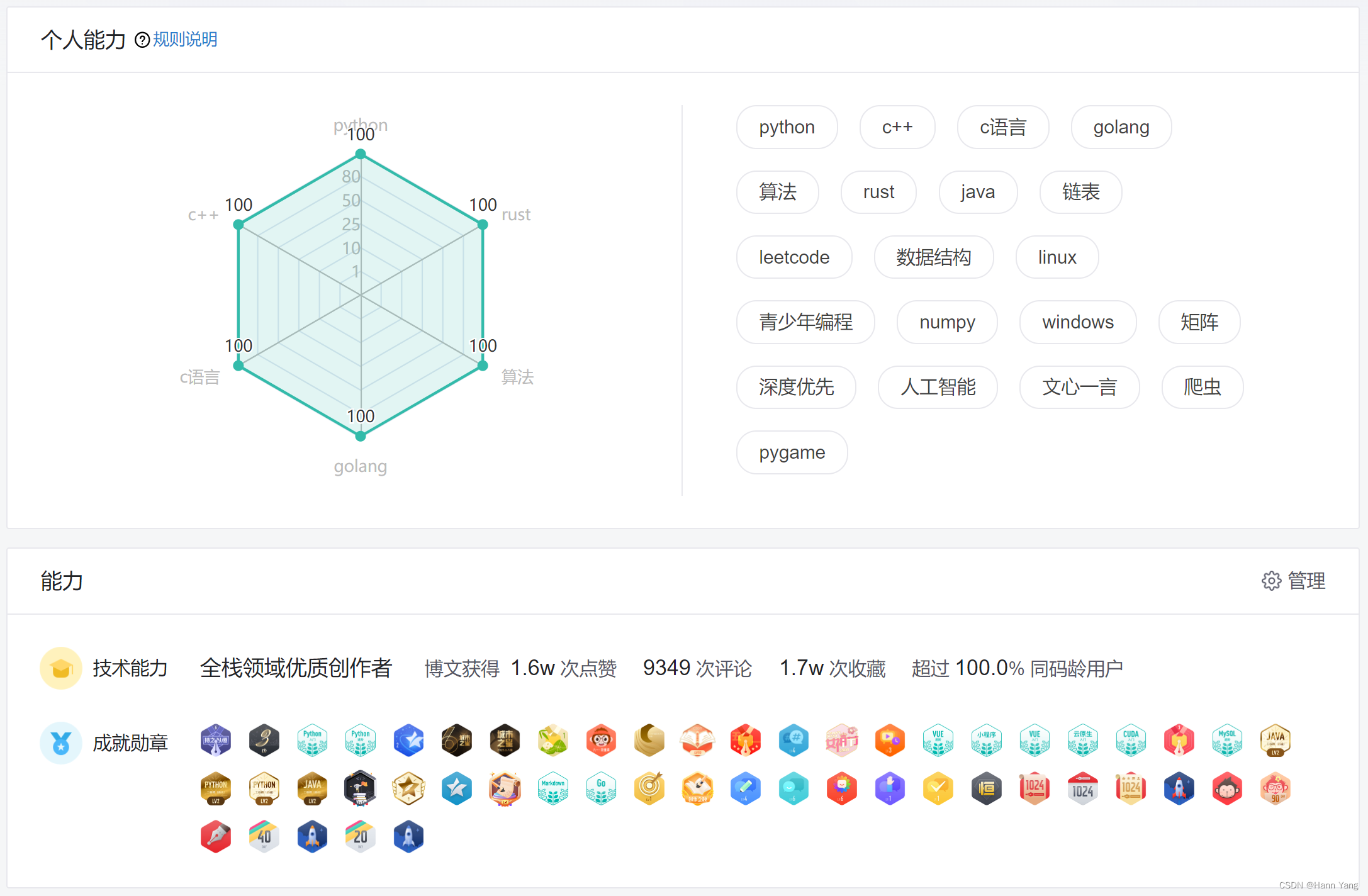Click the 云原生 achievement badge
1368x896 pixels.
(1082, 741)
